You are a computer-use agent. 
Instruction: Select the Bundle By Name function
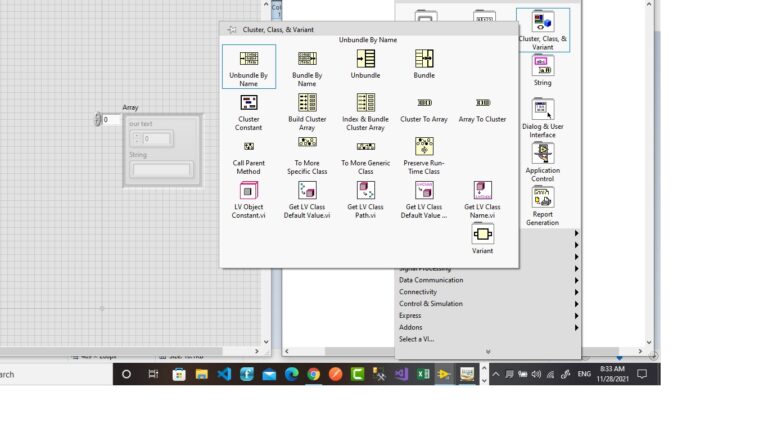(x=307, y=67)
